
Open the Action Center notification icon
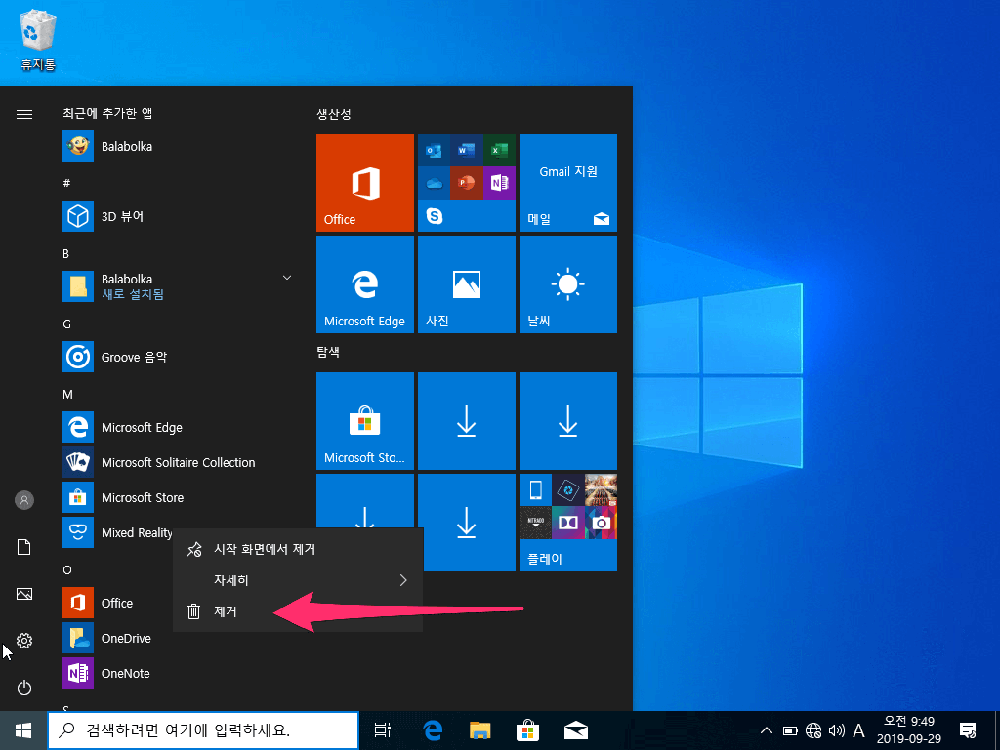[968, 731]
